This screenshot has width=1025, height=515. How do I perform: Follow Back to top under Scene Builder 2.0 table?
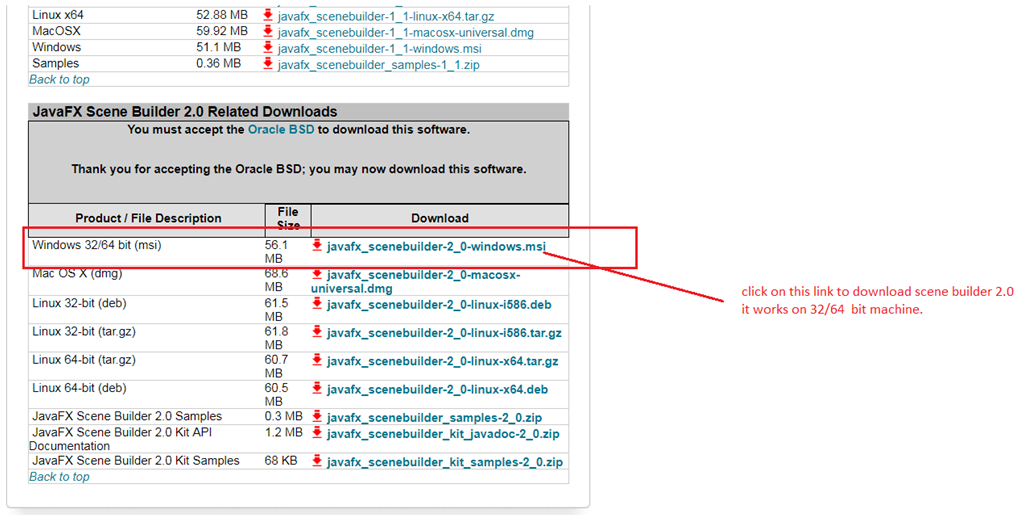tap(59, 477)
